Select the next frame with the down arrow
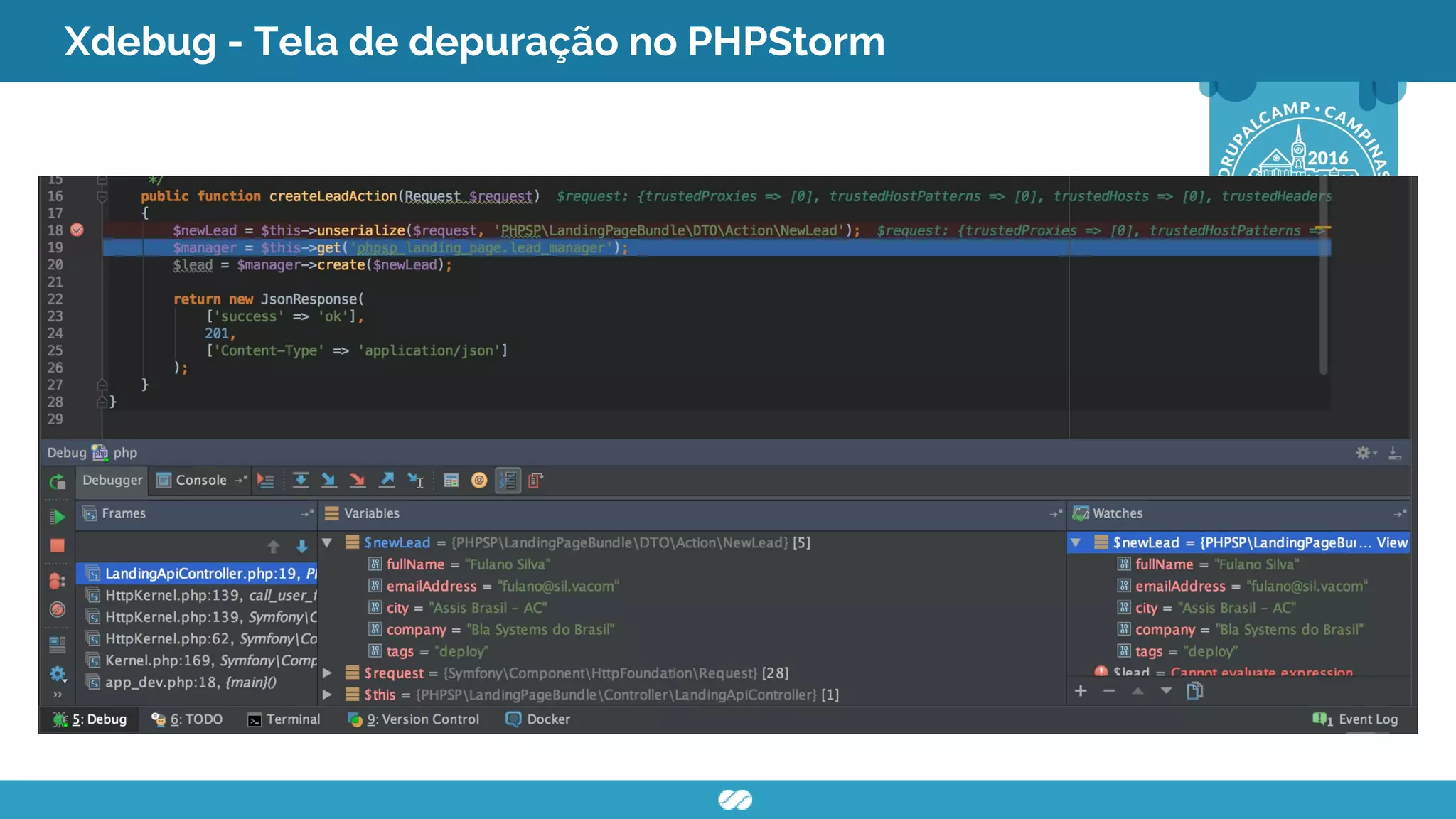Image resolution: width=1456 pixels, height=819 pixels. (x=302, y=546)
